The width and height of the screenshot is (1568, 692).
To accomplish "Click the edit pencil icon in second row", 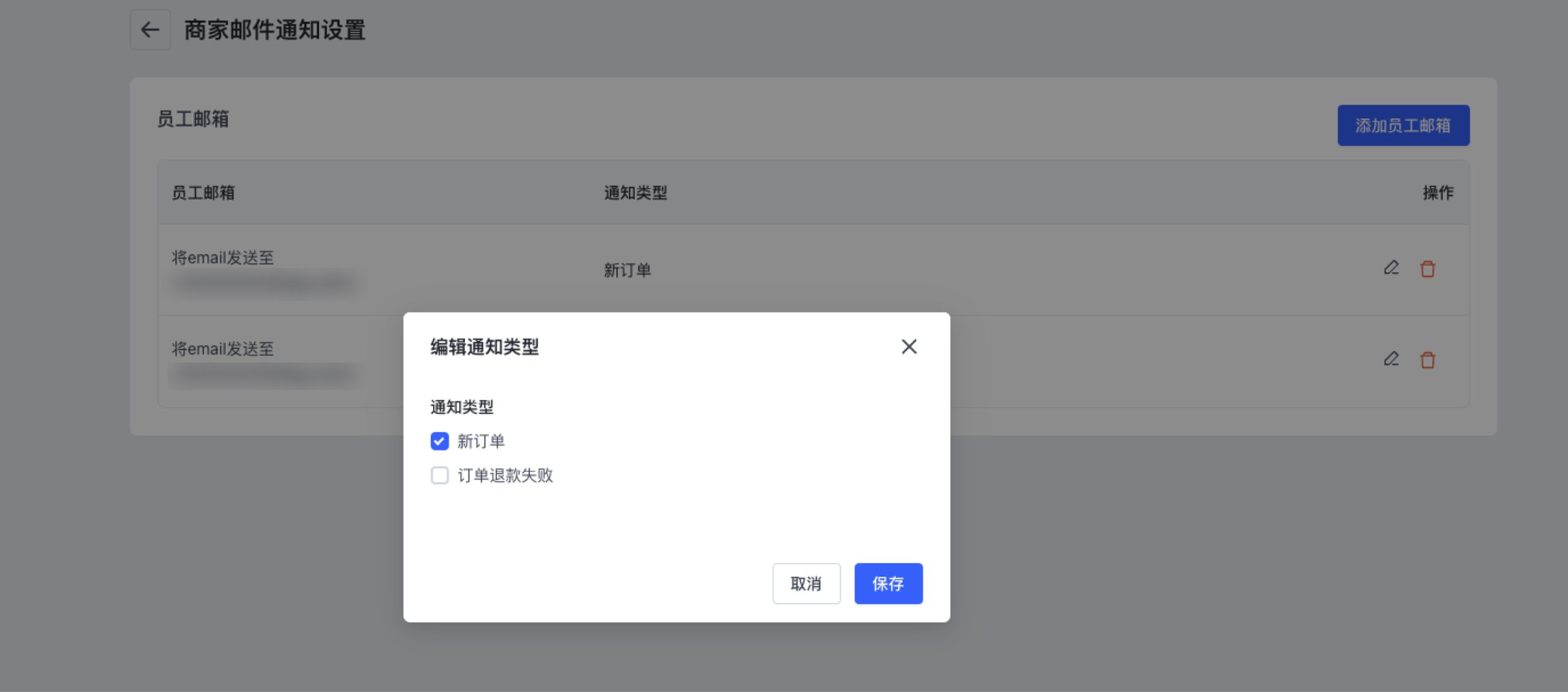I will (1391, 359).
